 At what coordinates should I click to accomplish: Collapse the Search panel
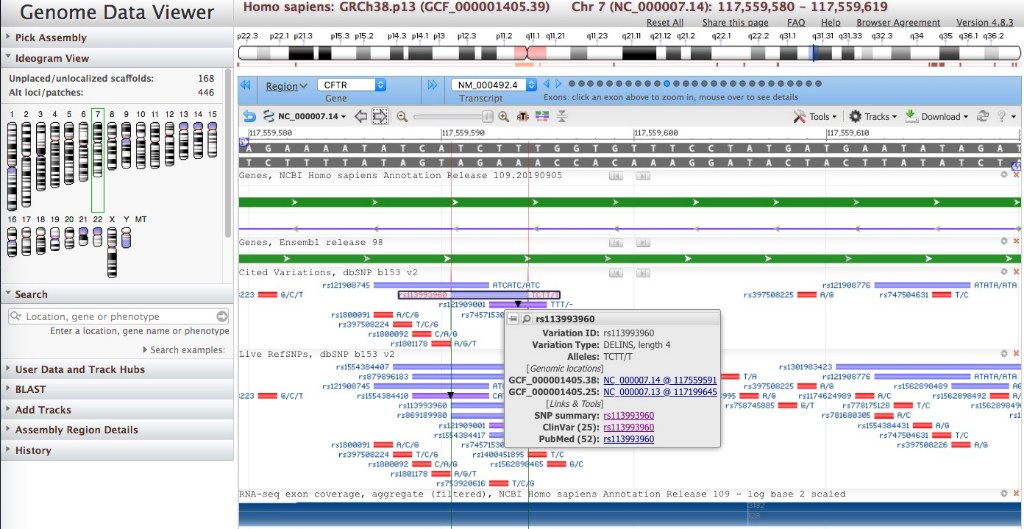[117, 294]
